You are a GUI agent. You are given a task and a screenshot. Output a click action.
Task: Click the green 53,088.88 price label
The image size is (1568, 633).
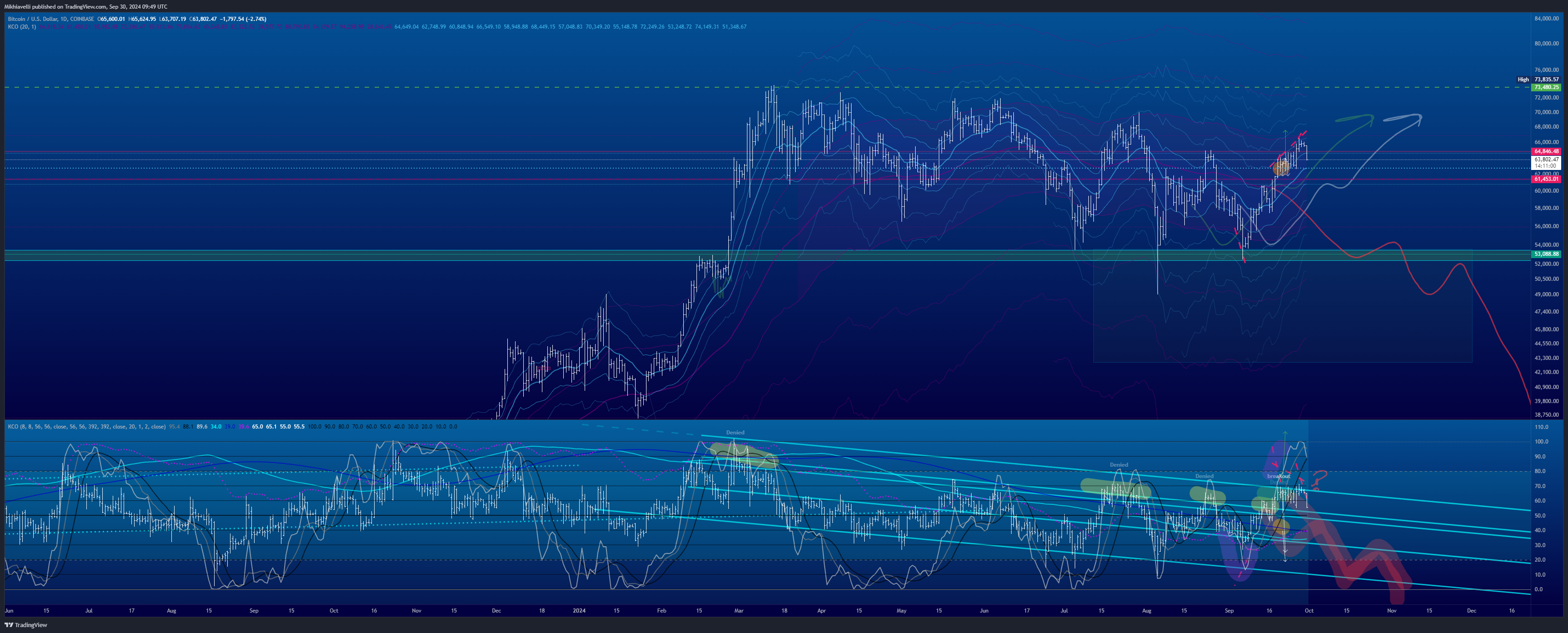[1546, 254]
